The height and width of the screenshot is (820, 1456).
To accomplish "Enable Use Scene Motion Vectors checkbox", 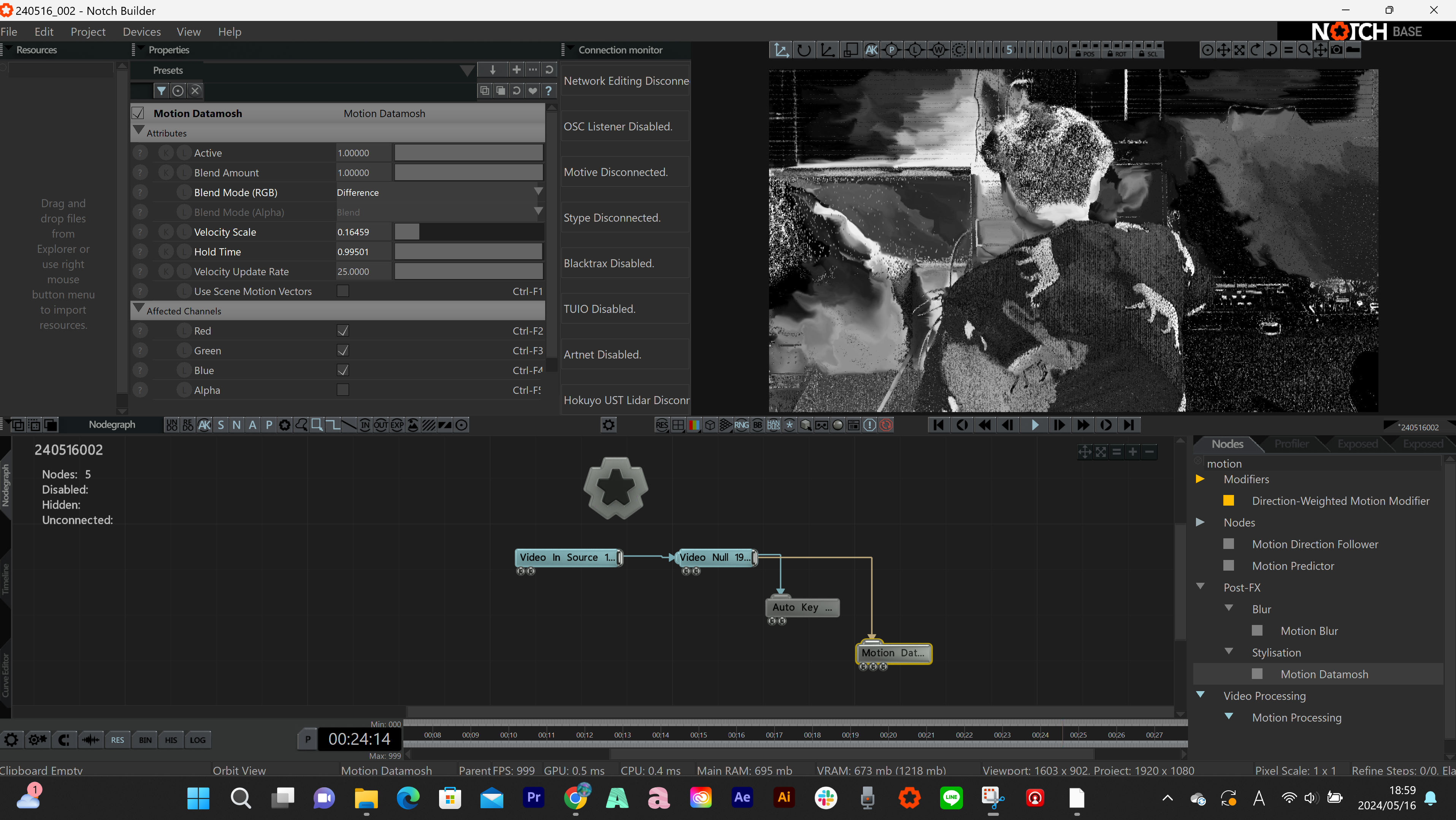I will [x=343, y=291].
